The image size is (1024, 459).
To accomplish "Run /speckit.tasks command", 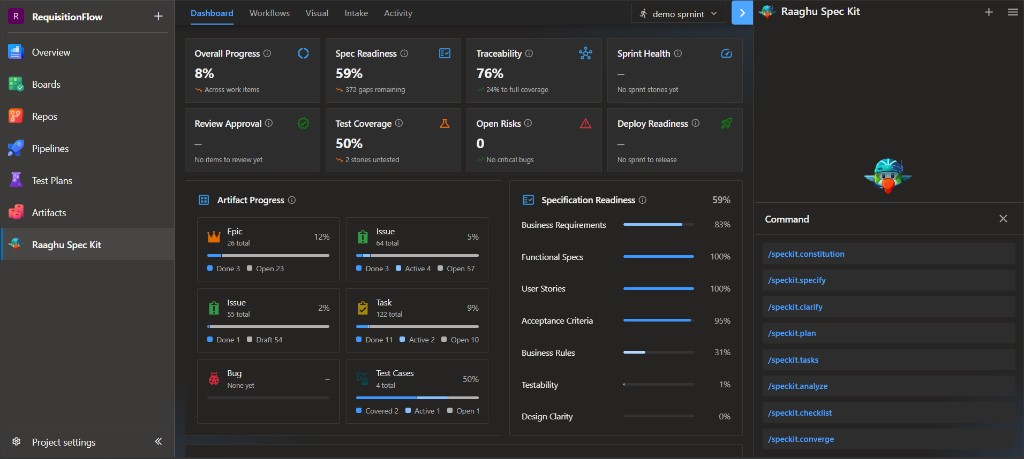I will tap(888, 360).
